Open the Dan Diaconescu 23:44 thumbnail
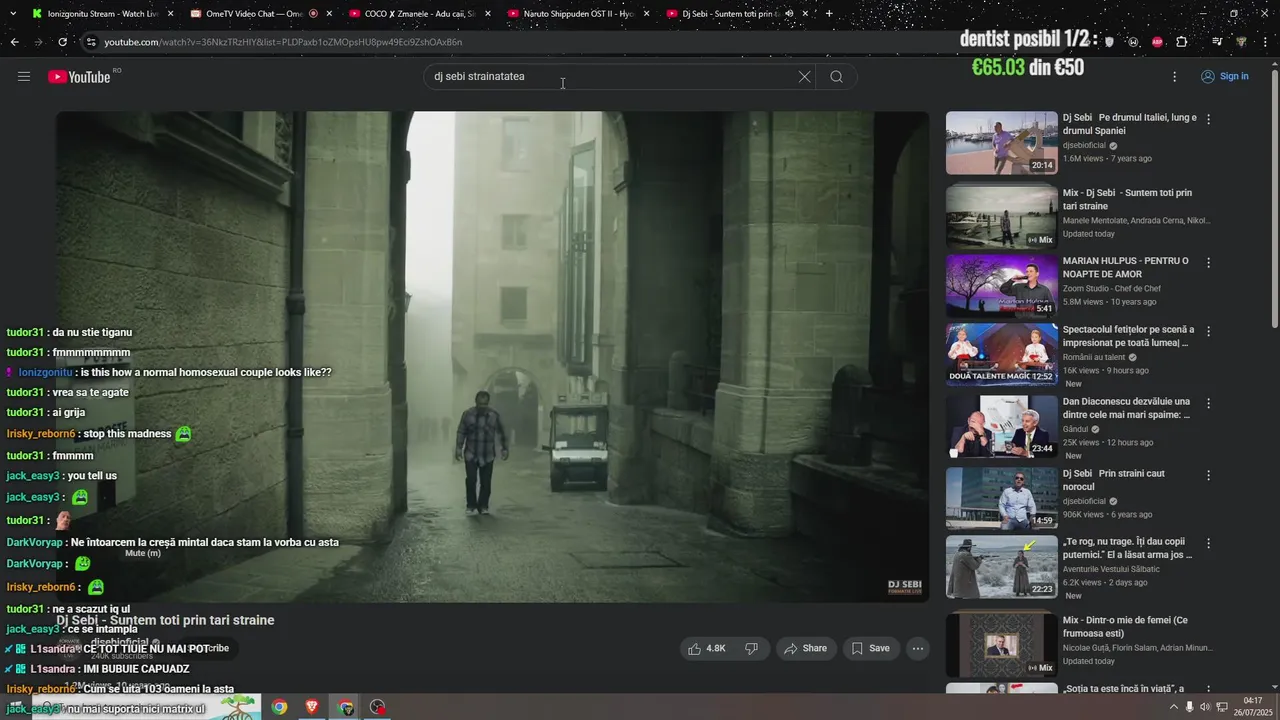Viewport: 1280px width, 720px height. pyautogui.click(x=1001, y=426)
